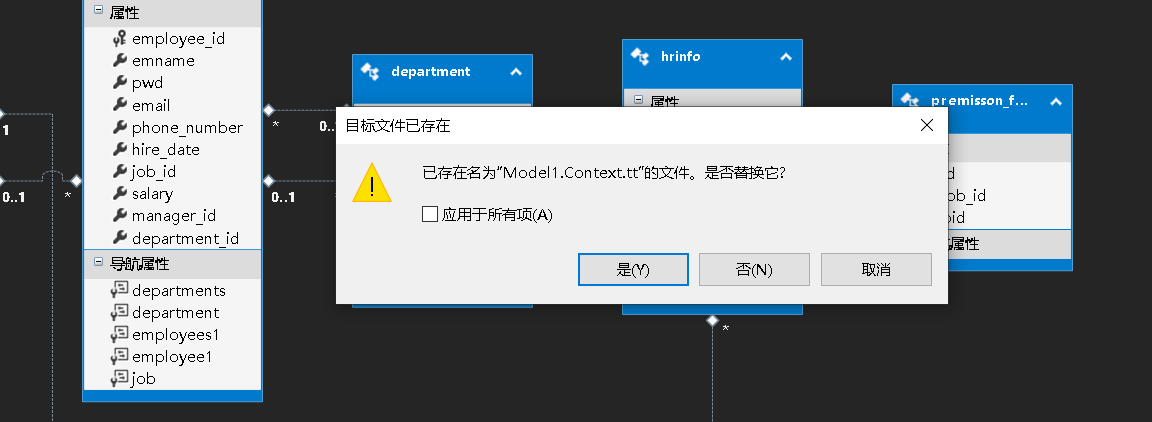Click the wrench icon next to emname
Image resolution: width=1152 pixels, height=422 pixels.
[x=119, y=60]
